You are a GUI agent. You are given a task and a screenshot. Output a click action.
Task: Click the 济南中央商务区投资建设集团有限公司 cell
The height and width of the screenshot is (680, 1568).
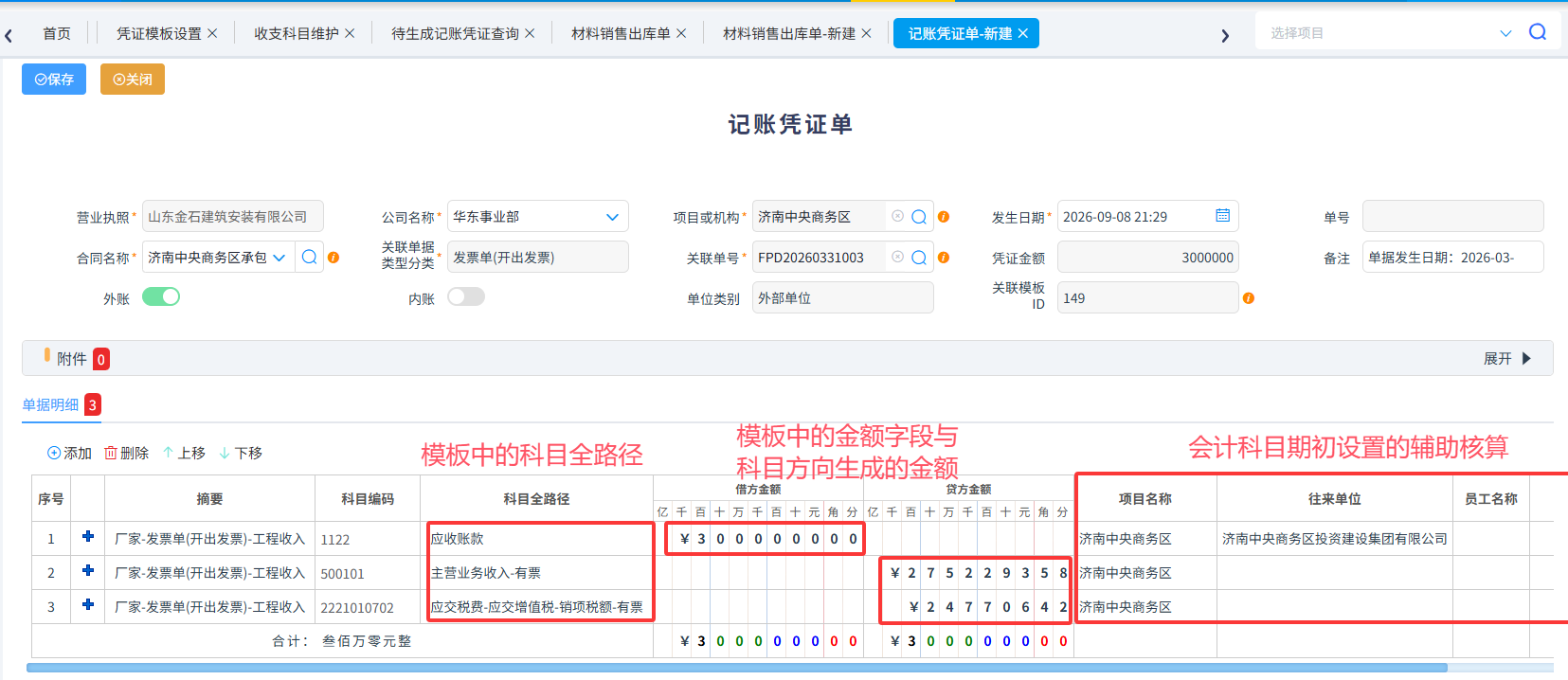[1335, 538]
